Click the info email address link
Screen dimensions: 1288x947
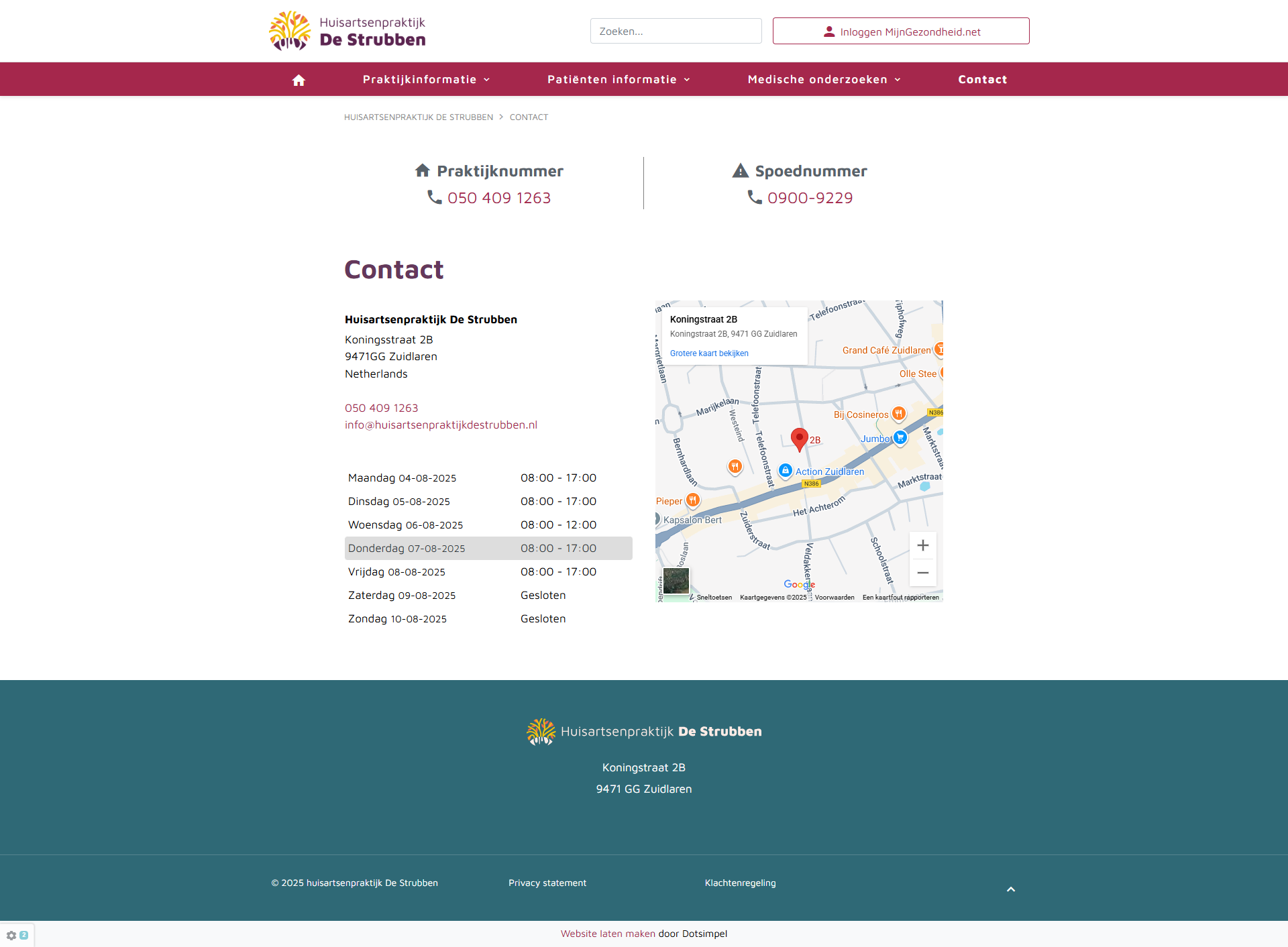[441, 425]
